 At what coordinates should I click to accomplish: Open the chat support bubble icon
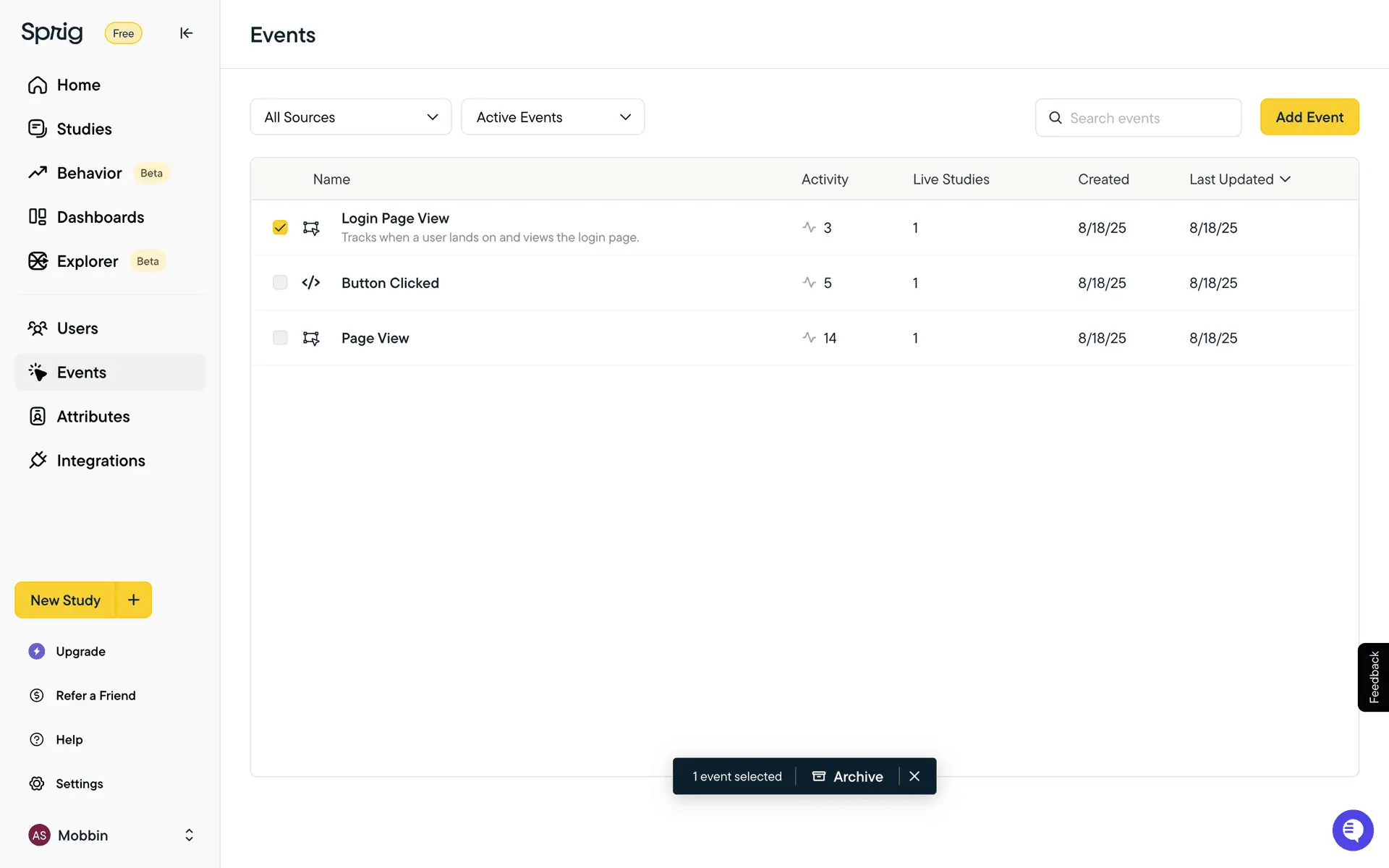[x=1352, y=830]
